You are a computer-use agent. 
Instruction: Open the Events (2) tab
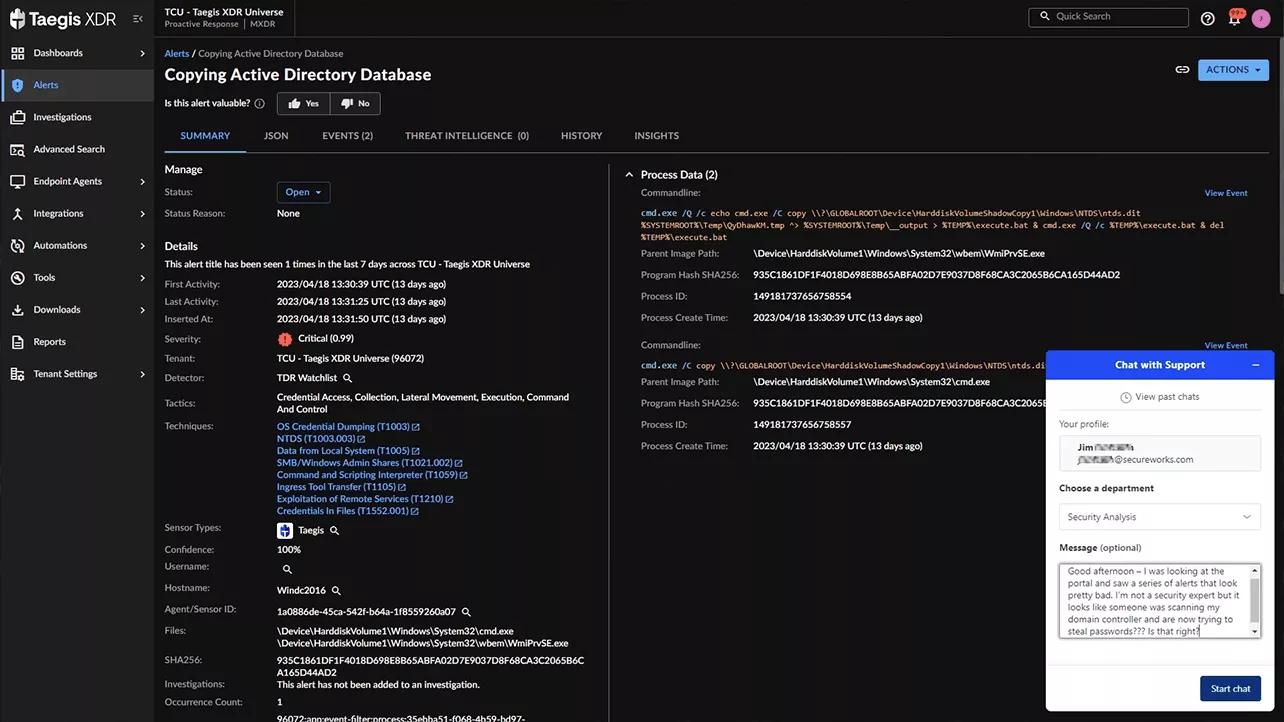click(347, 136)
